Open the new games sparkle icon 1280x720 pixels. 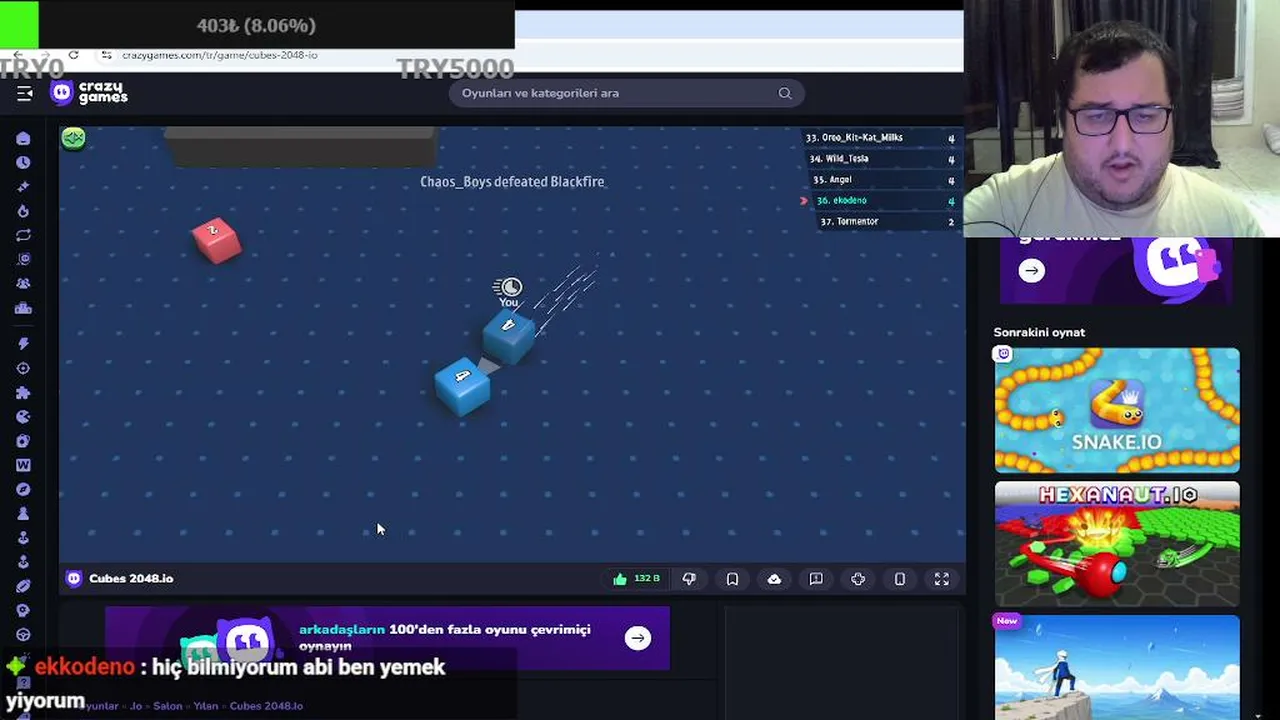tap(23, 187)
